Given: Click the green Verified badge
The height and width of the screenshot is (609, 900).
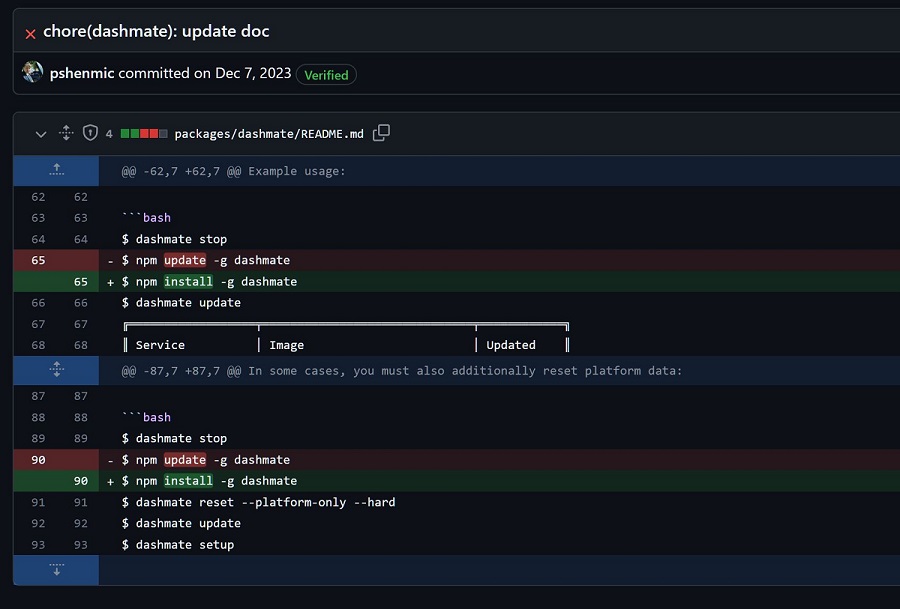Looking at the screenshot, I should [326, 75].
